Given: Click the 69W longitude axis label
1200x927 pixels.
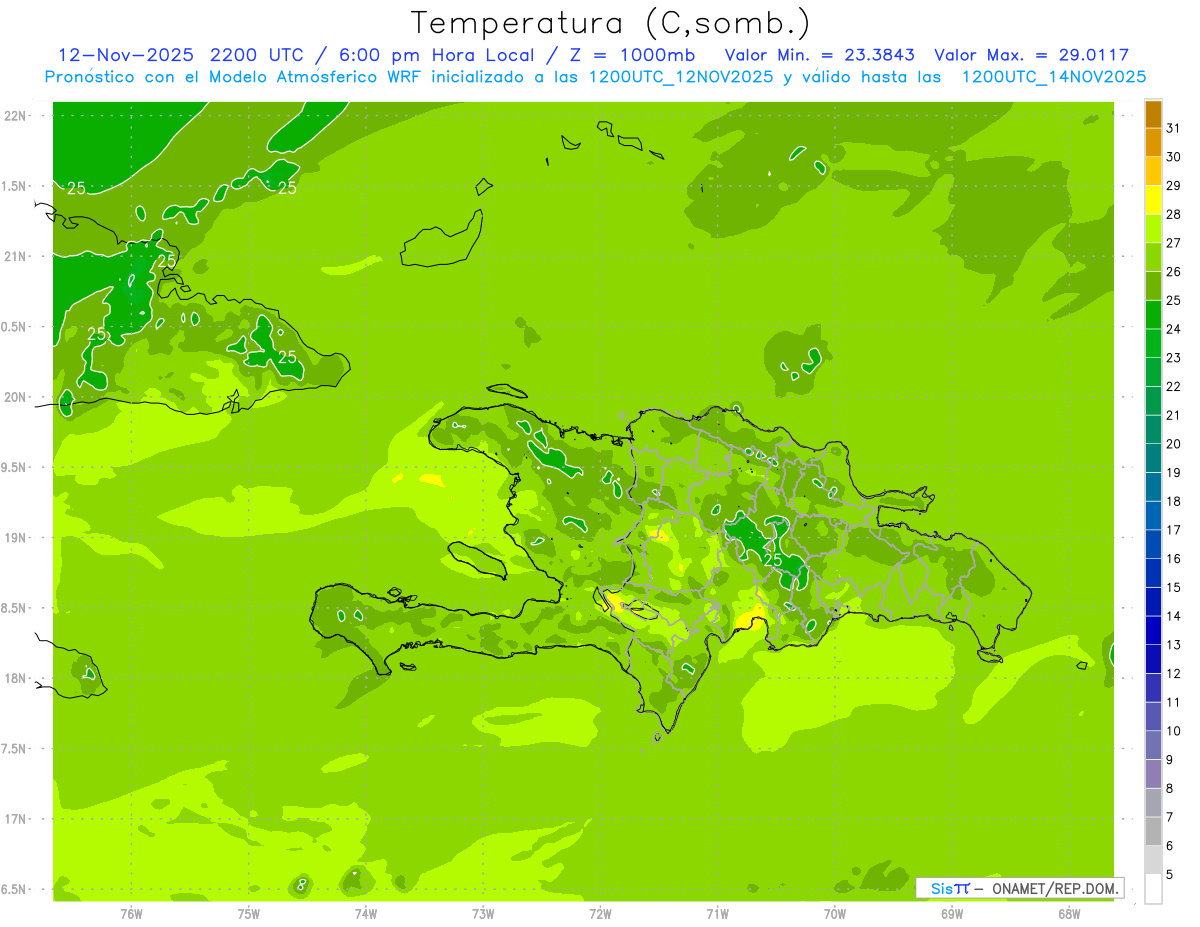Looking at the screenshot, I should point(952,913).
